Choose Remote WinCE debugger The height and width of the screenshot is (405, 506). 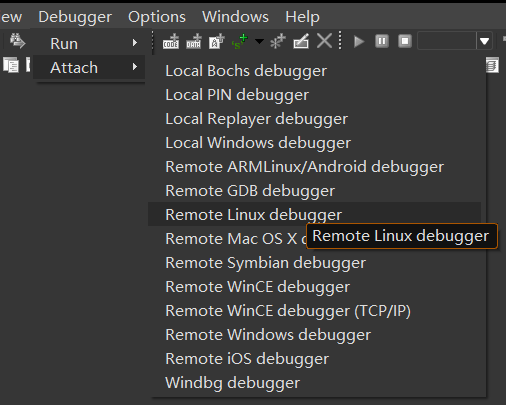coord(314,287)
